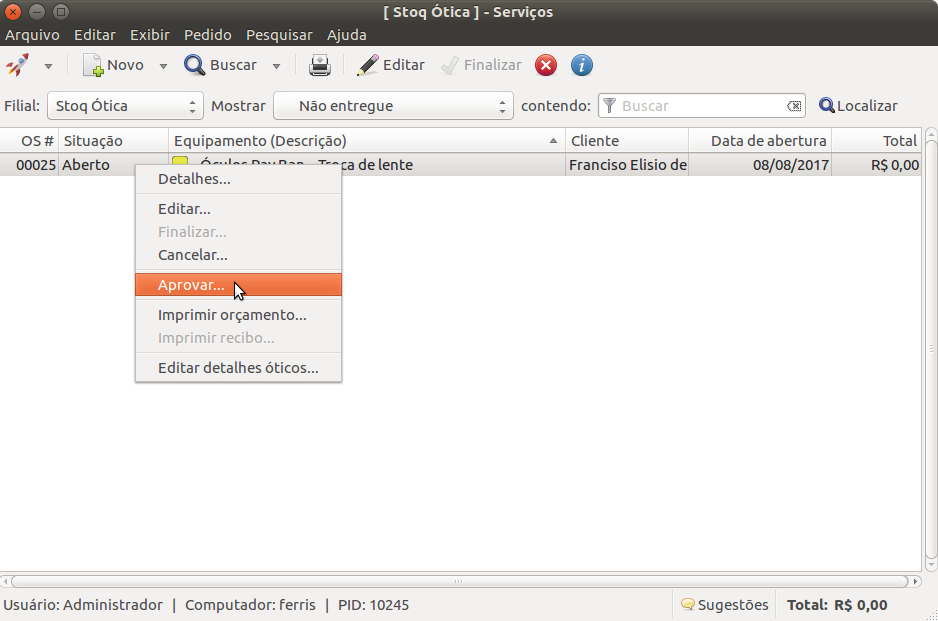The height and width of the screenshot is (621, 938).
Task: Open the Pesquisar menu
Action: click(x=279, y=35)
